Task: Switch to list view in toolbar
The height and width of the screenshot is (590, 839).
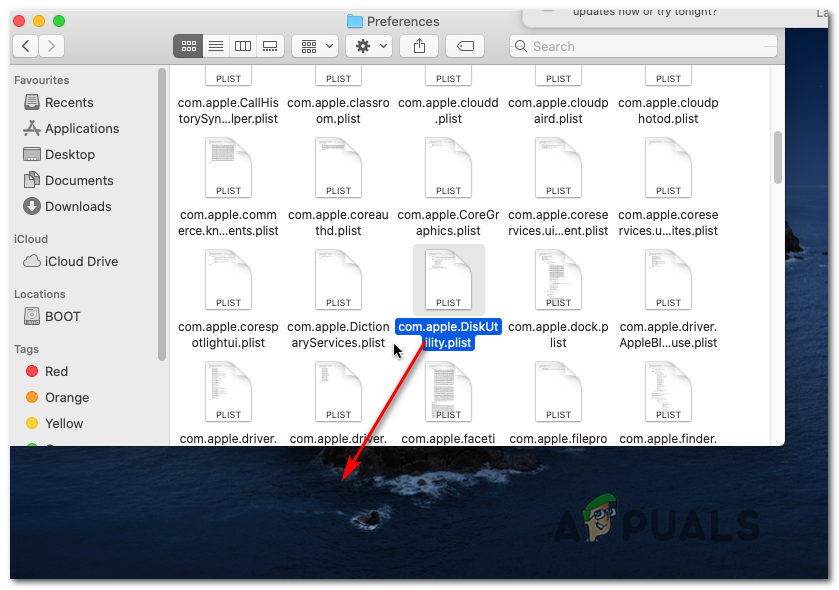Action: pyautogui.click(x=216, y=46)
